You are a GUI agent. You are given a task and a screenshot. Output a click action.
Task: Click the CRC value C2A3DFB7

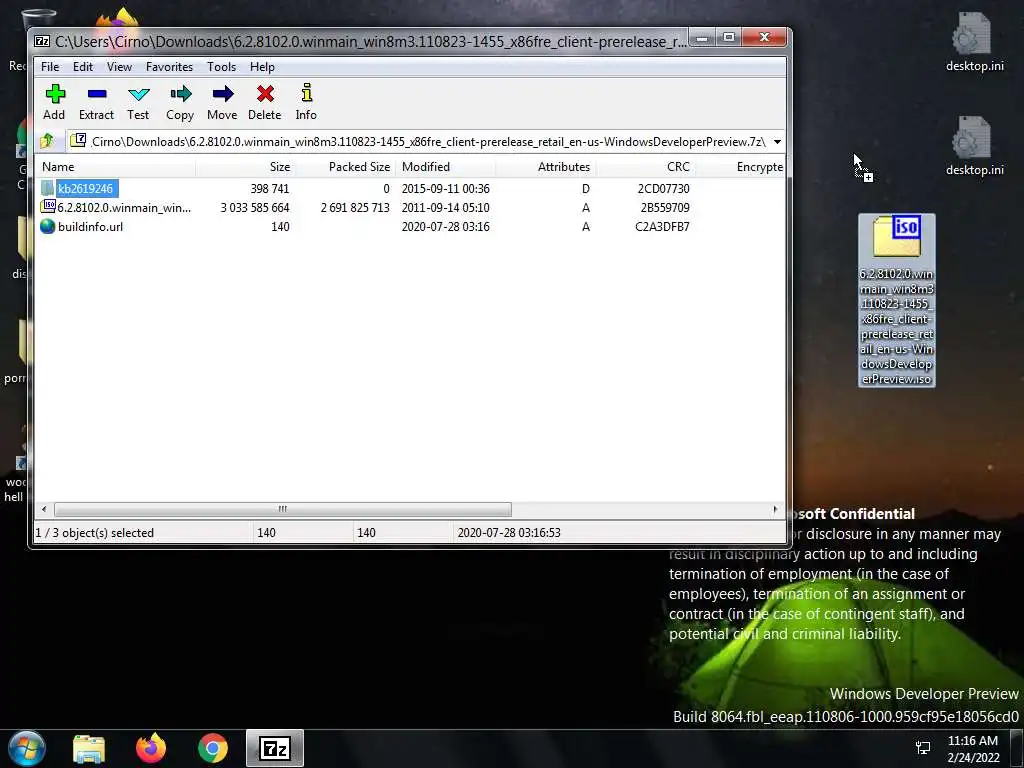tap(662, 227)
